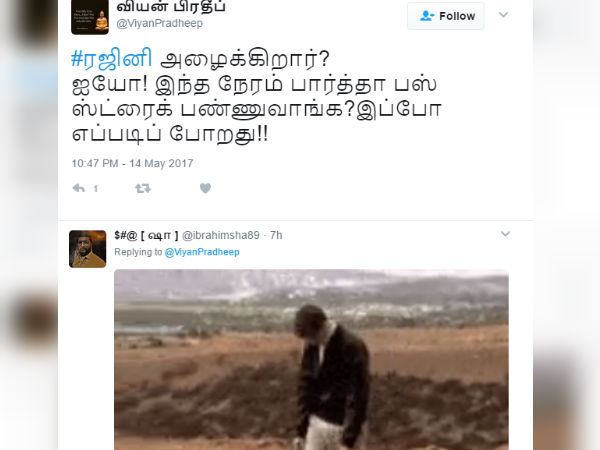Click the person icon inside the Follow button

[427, 16]
